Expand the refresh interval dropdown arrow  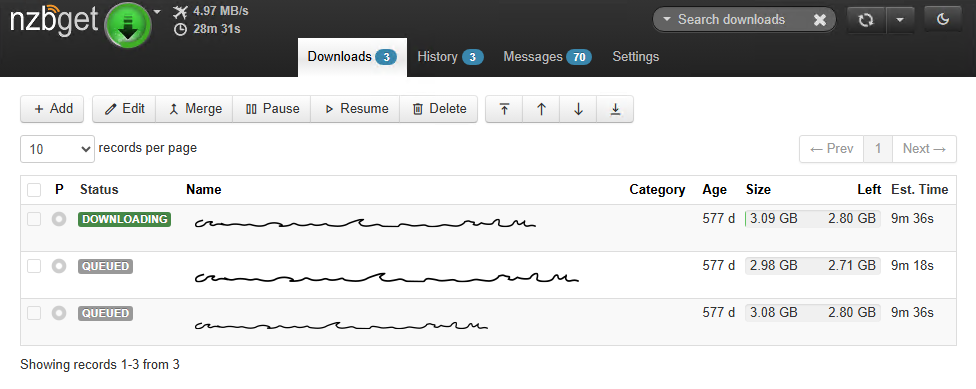coord(900,20)
